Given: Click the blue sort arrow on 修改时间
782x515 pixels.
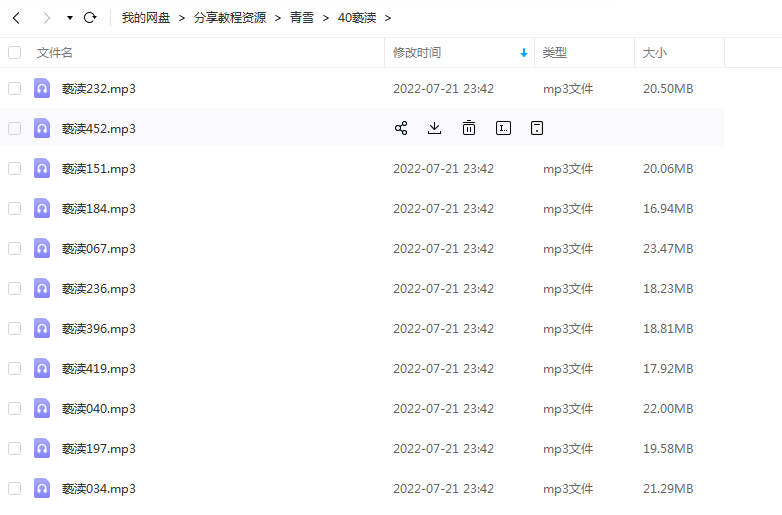Looking at the screenshot, I should [524, 53].
